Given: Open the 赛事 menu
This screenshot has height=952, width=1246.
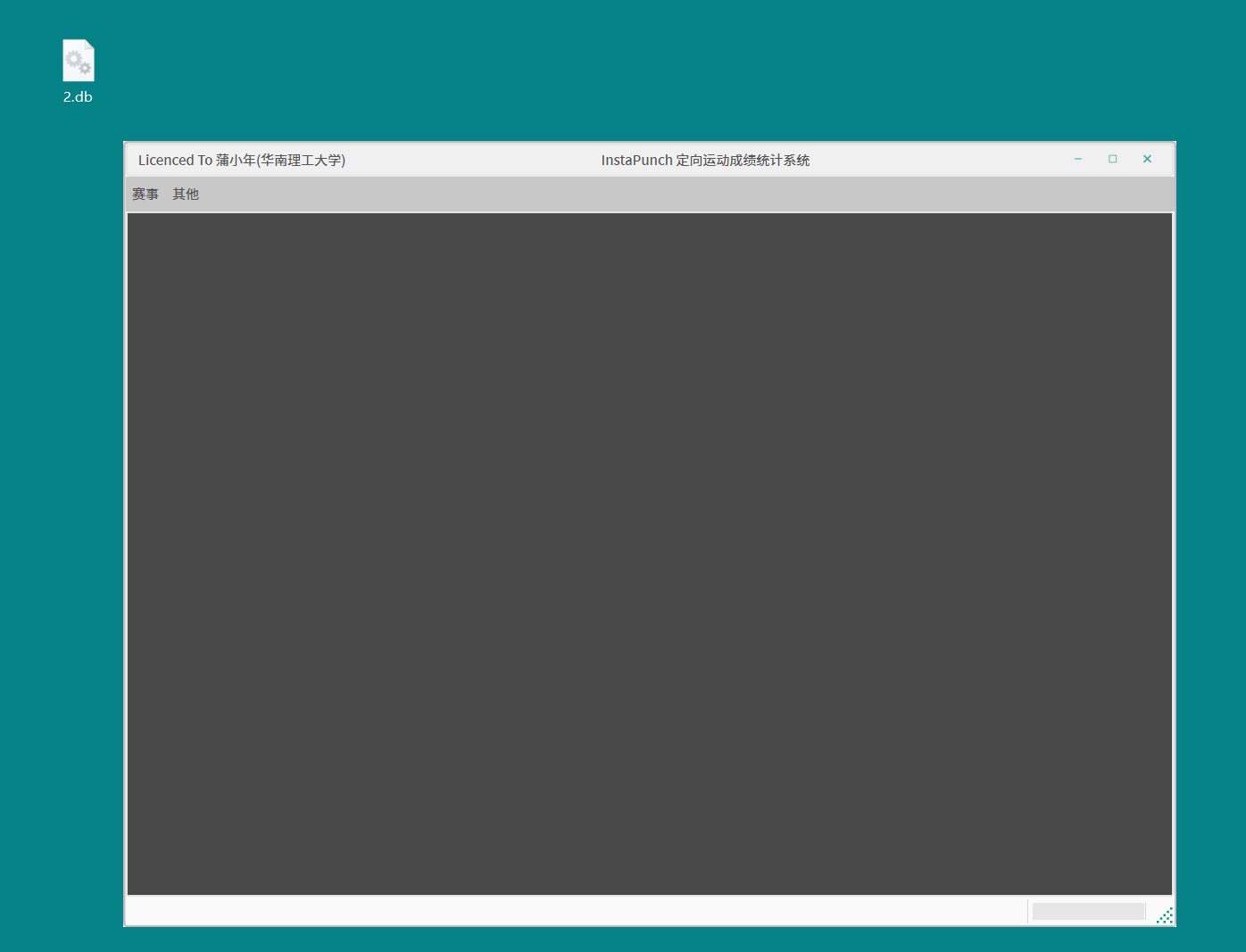Looking at the screenshot, I should tap(145, 195).
